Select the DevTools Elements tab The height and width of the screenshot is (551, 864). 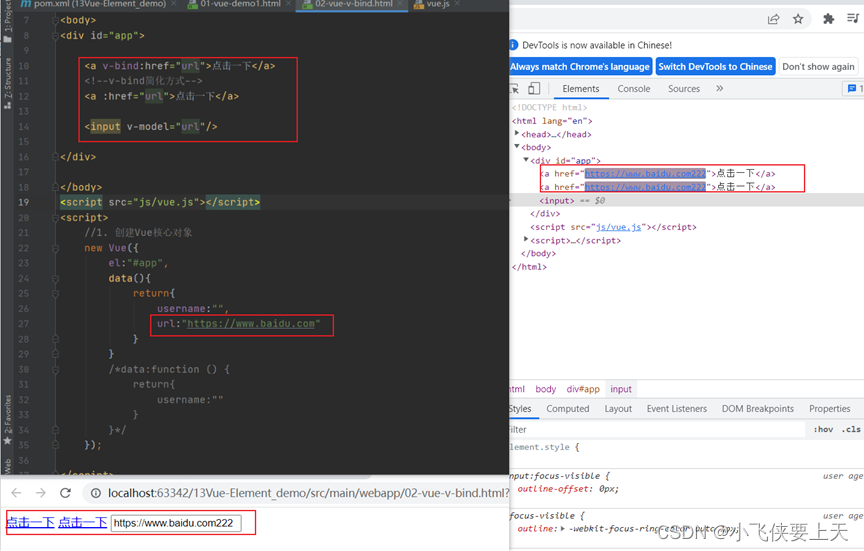[x=581, y=89]
